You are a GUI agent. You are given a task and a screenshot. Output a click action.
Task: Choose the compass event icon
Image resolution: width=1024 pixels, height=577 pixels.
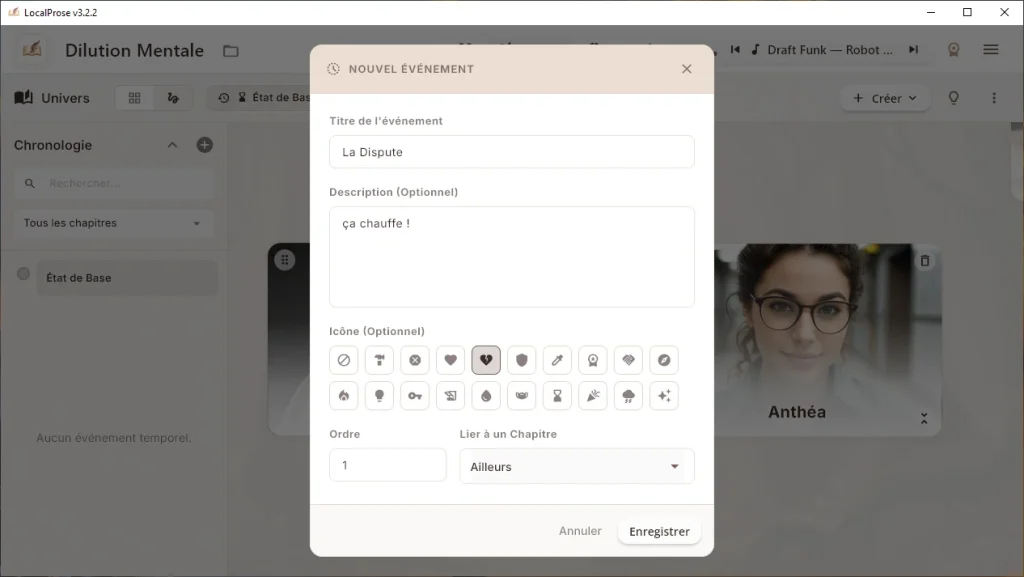click(664, 360)
